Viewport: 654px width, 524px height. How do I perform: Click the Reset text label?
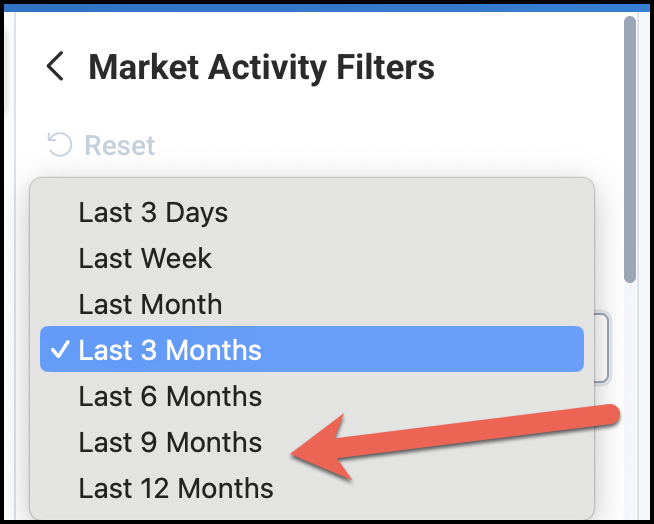click(x=119, y=146)
